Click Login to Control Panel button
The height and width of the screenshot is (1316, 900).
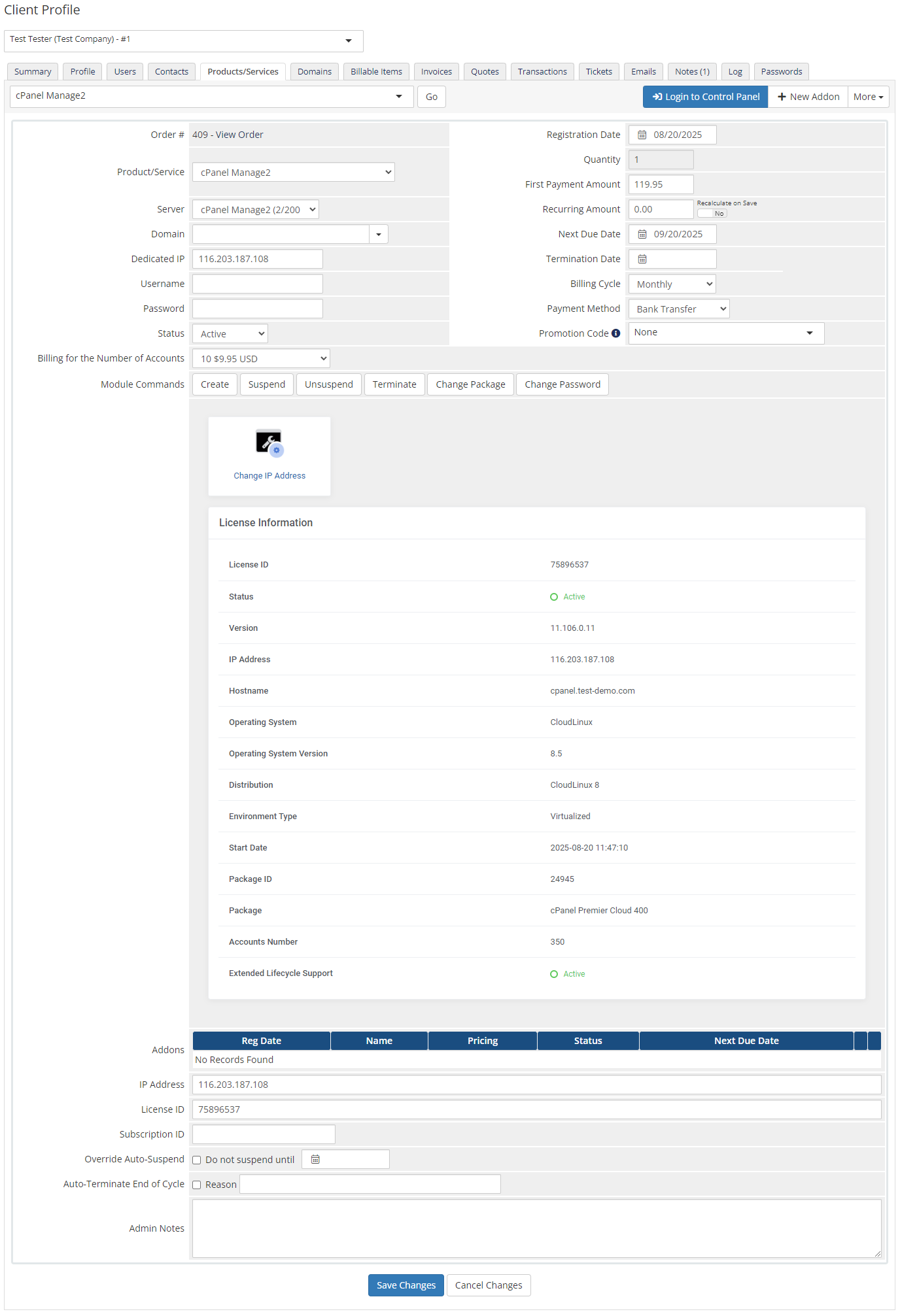pyautogui.click(x=705, y=97)
